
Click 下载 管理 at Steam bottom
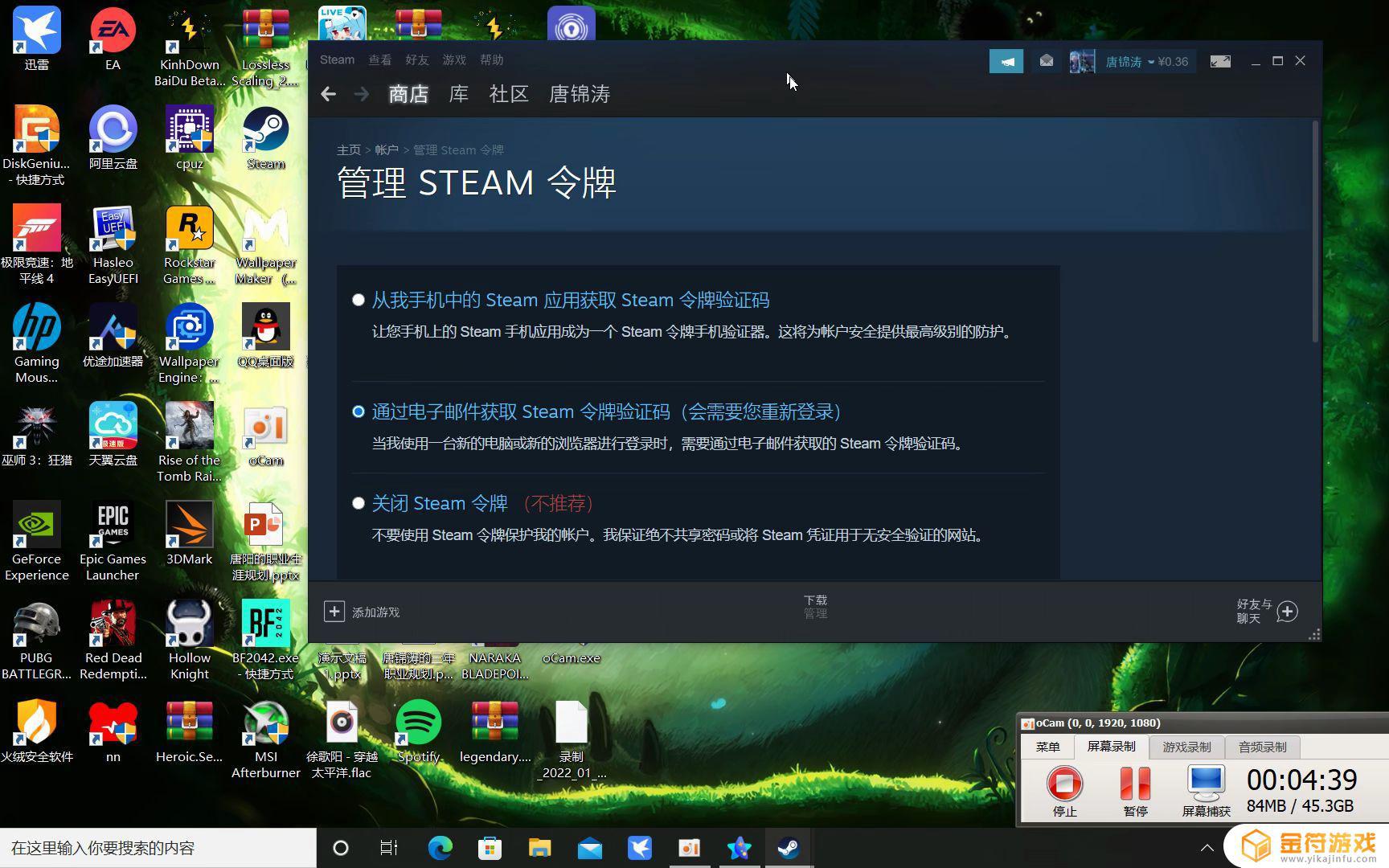coord(815,607)
